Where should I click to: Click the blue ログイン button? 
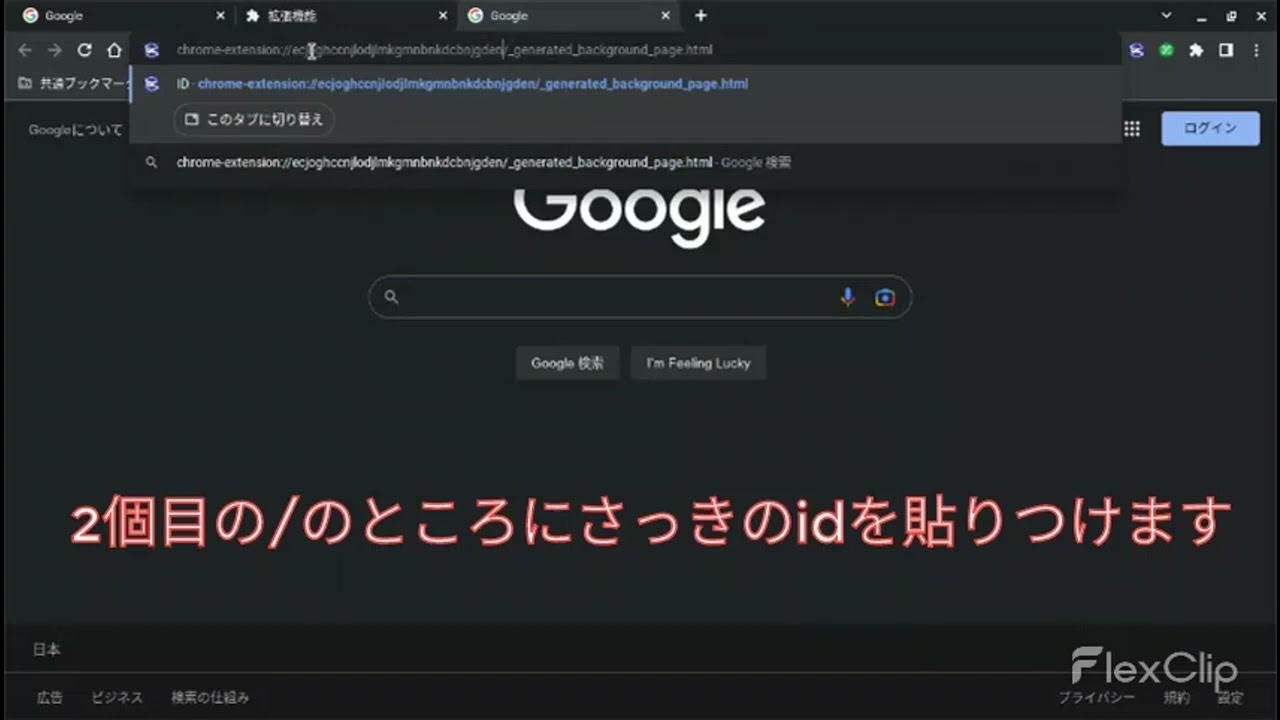(1210, 129)
